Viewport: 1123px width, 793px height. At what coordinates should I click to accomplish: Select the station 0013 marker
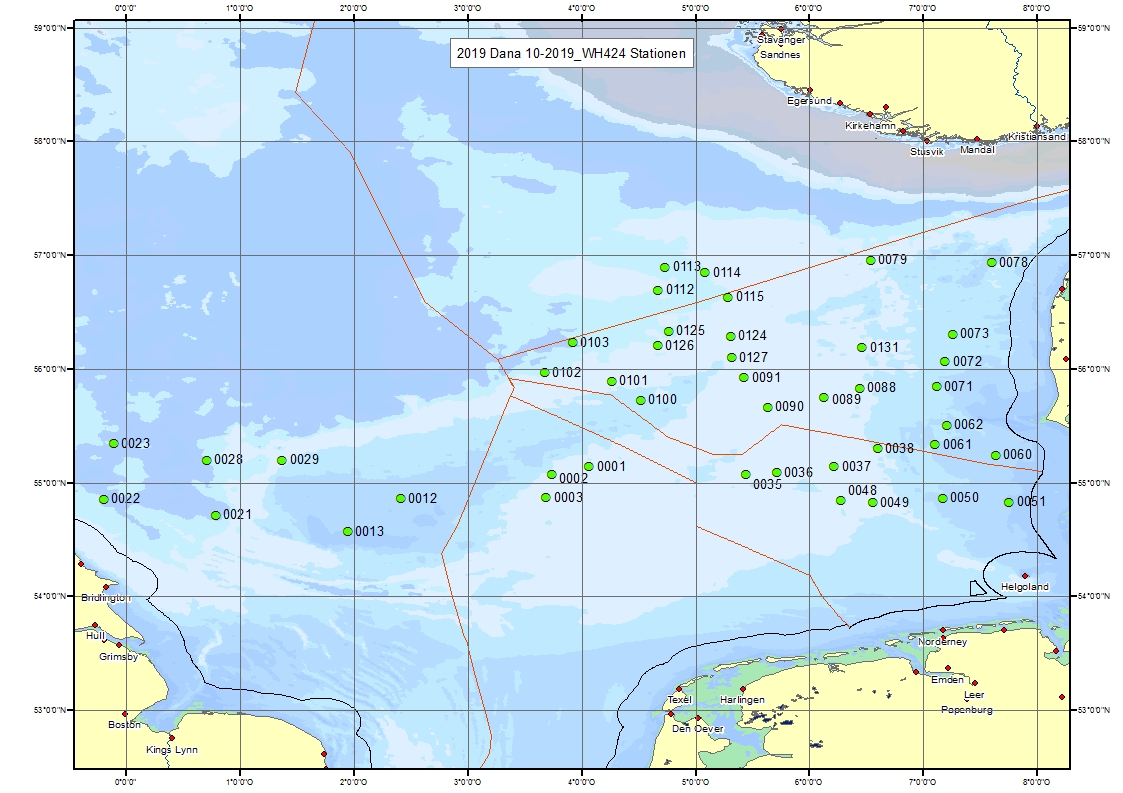pyautogui.click(x=348, y=532)
